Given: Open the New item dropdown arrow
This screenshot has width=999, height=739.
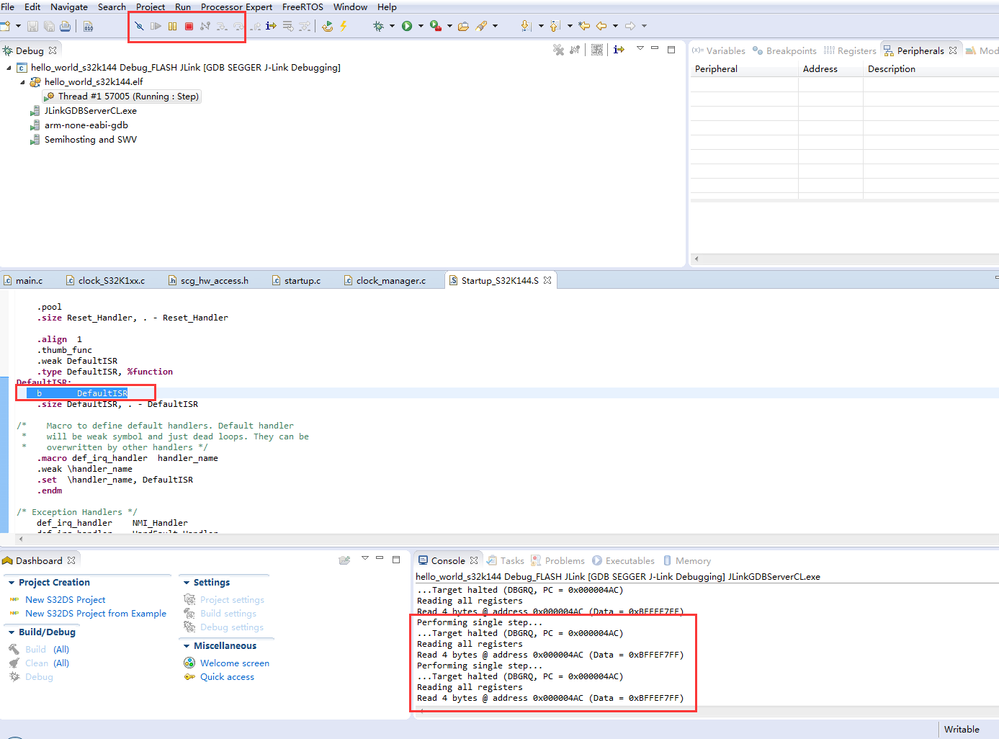Looking at the screenshot, I should (x=18, y=26).
